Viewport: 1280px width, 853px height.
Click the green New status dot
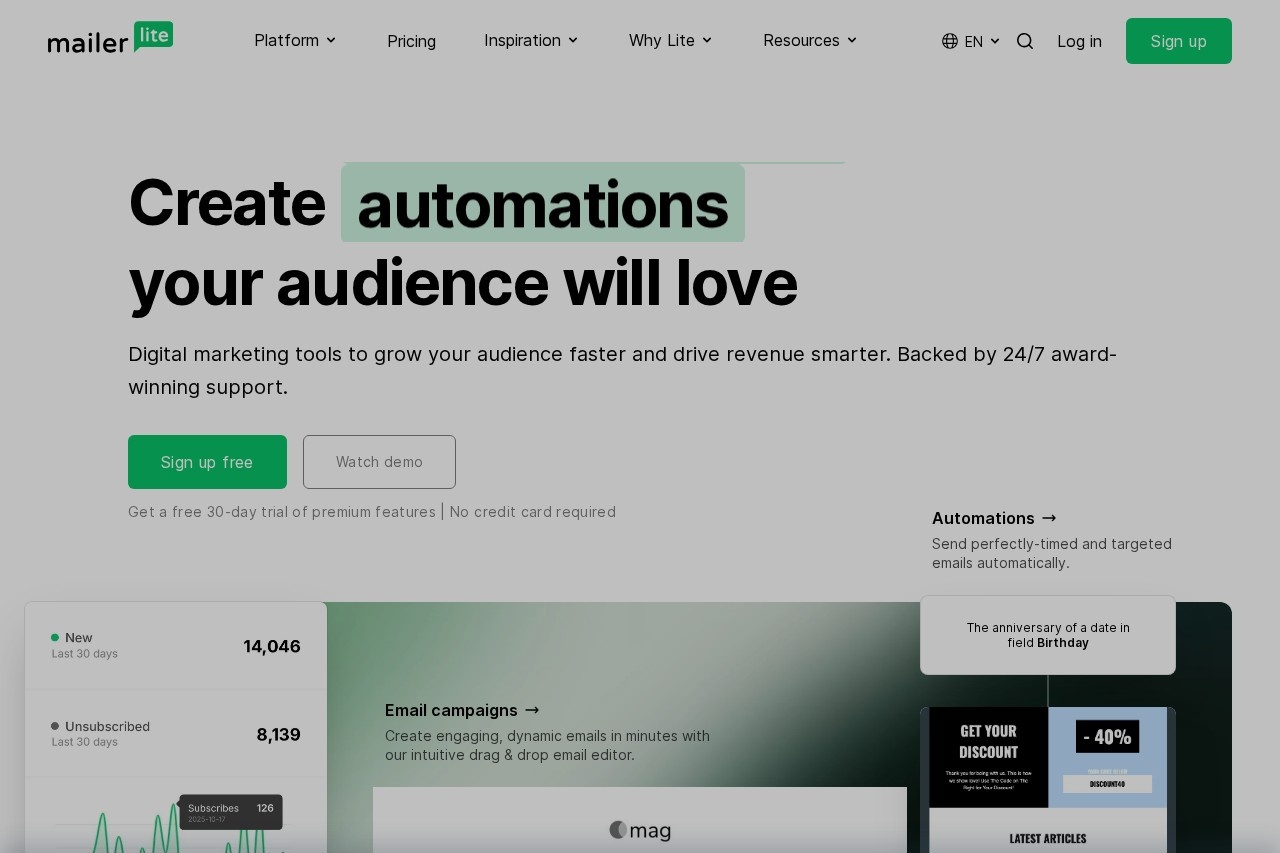tap(55, 637)
